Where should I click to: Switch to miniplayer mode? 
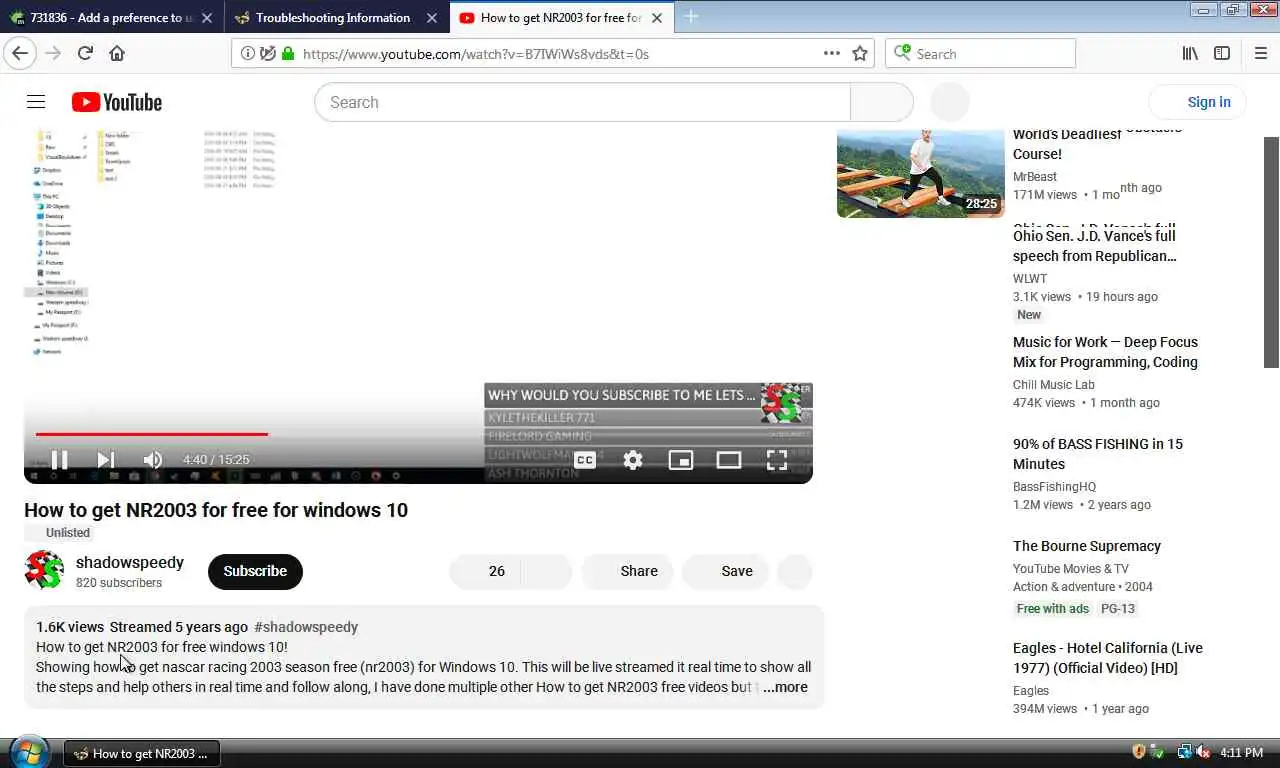click(x=681, y=460)
